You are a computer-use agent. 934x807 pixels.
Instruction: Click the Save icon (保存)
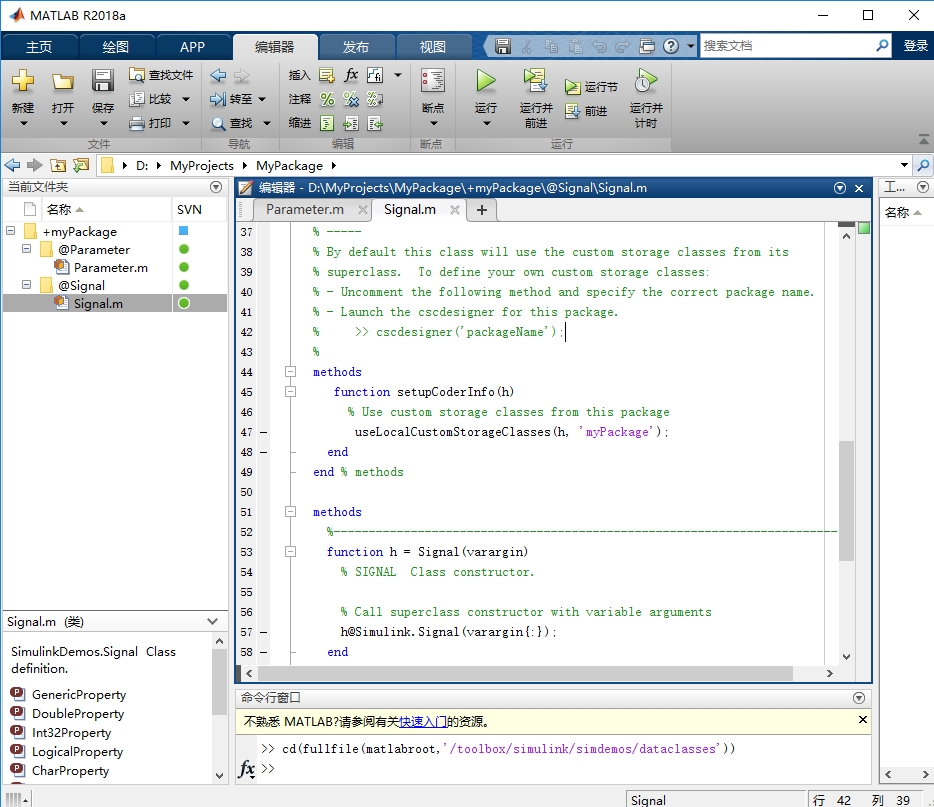pos(102,82)
